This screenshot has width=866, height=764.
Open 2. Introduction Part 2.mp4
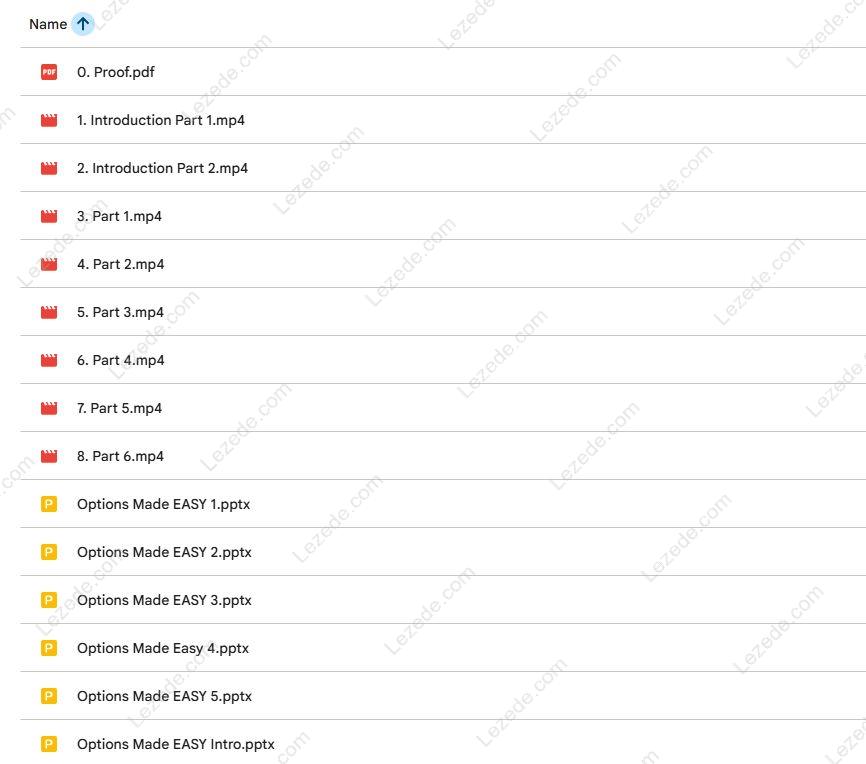(x=162, y=168)
